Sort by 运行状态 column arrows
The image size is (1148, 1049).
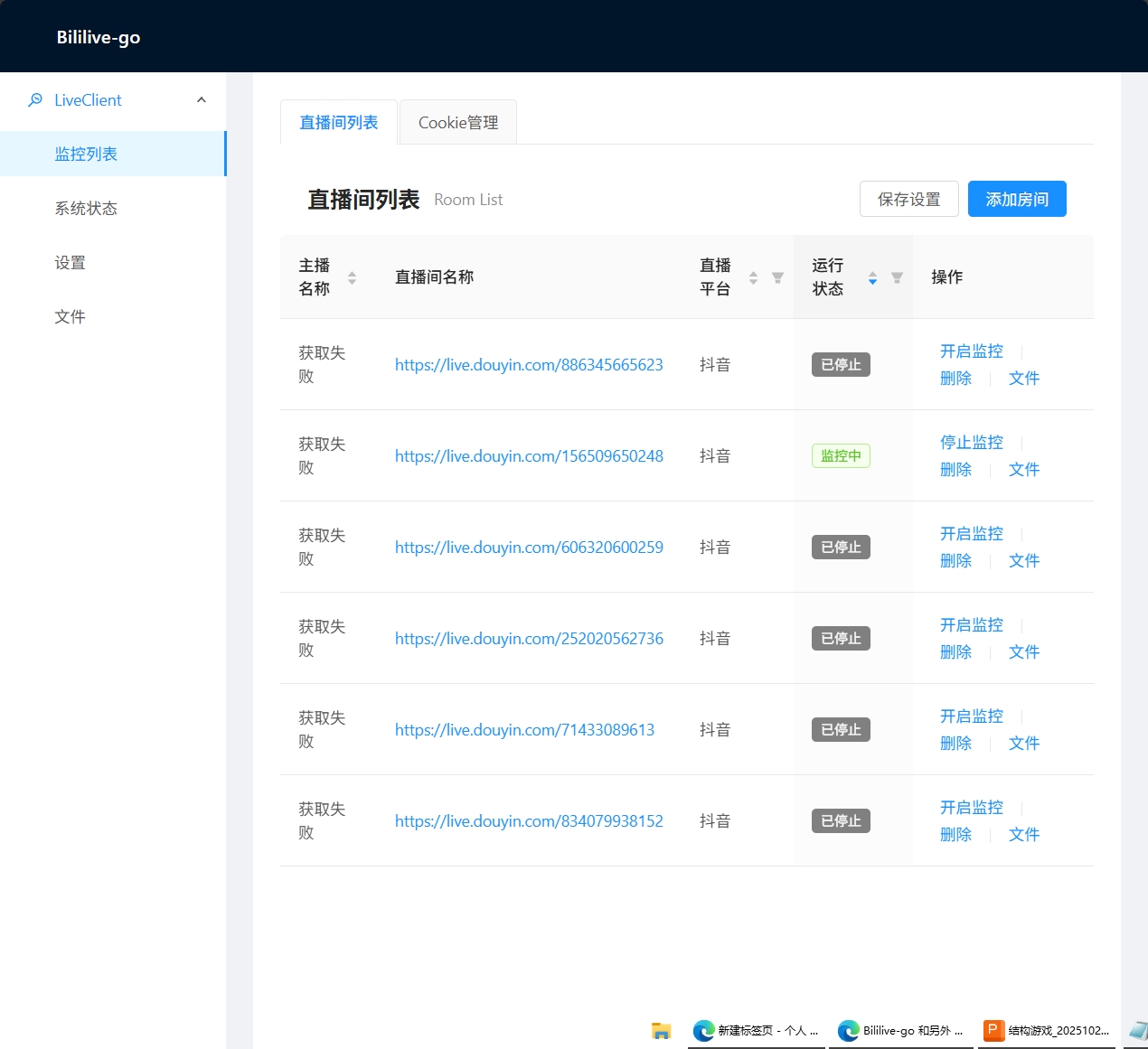(x=872, y=277)
